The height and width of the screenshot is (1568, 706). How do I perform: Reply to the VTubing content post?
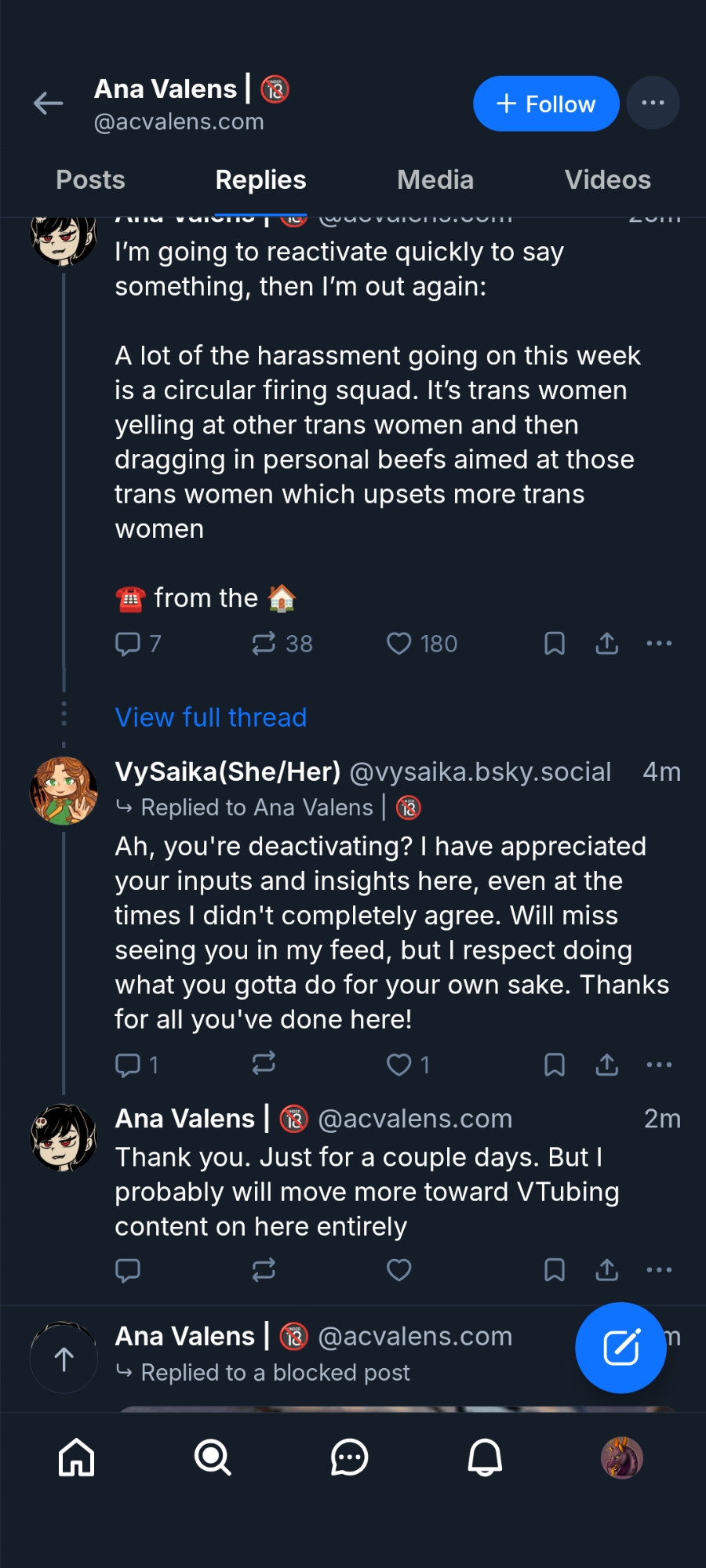click(128, 1270)
